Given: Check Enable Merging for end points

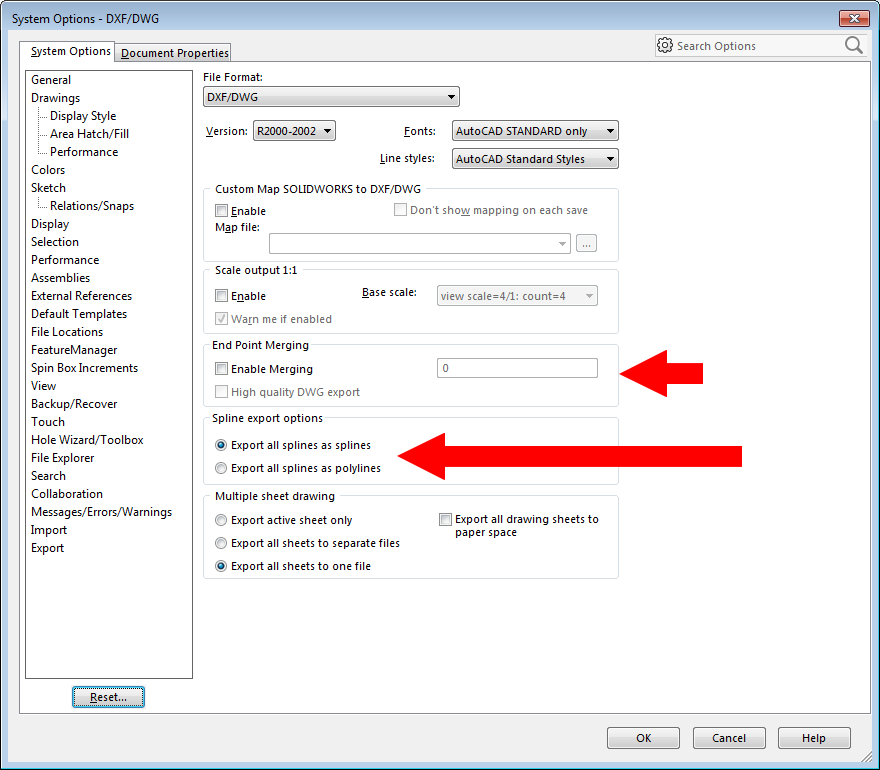Looking at the screenshot, I should click(222, 369).
